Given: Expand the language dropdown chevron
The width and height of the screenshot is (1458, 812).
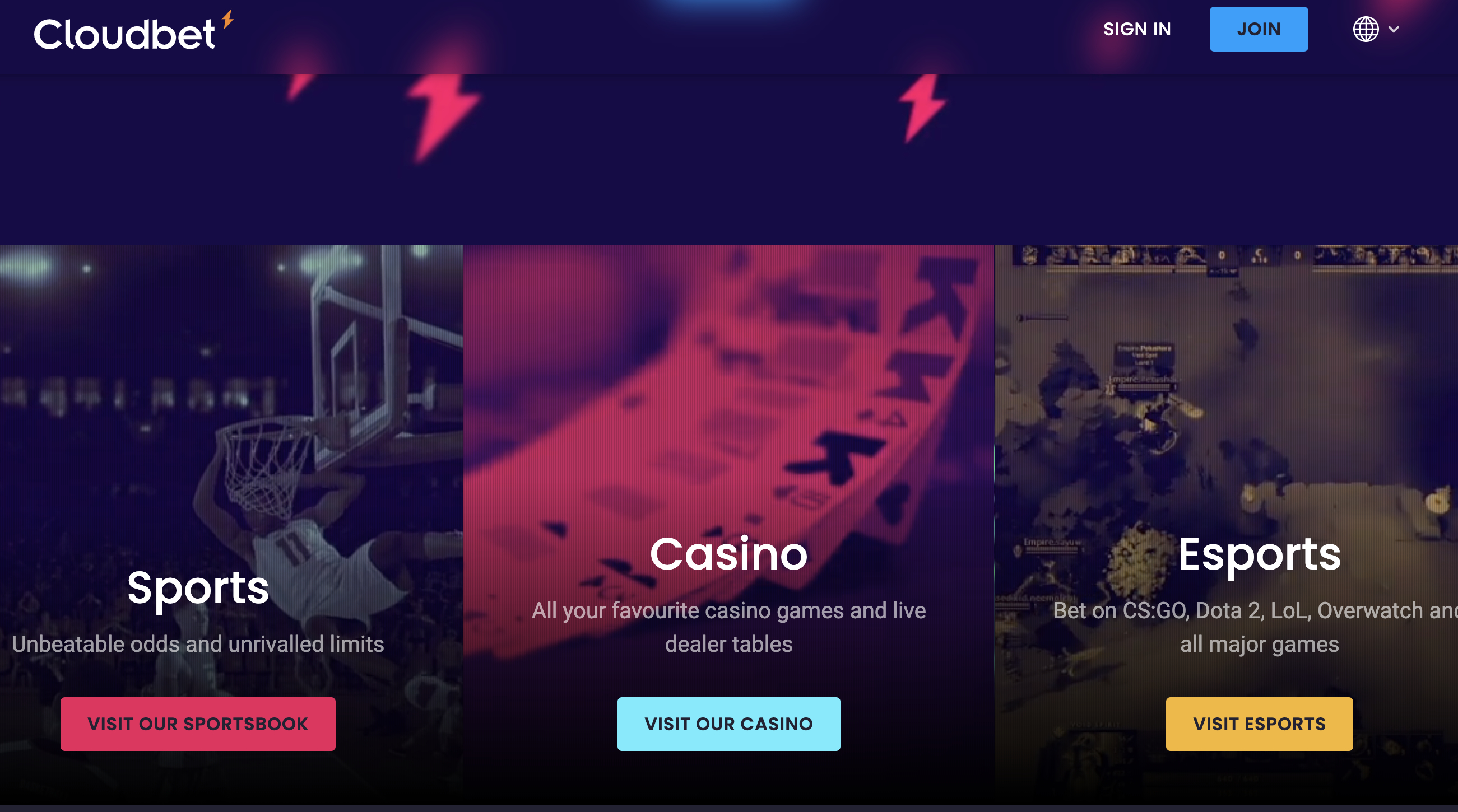Looking at the screenshot, I should tap(1394, 30).
